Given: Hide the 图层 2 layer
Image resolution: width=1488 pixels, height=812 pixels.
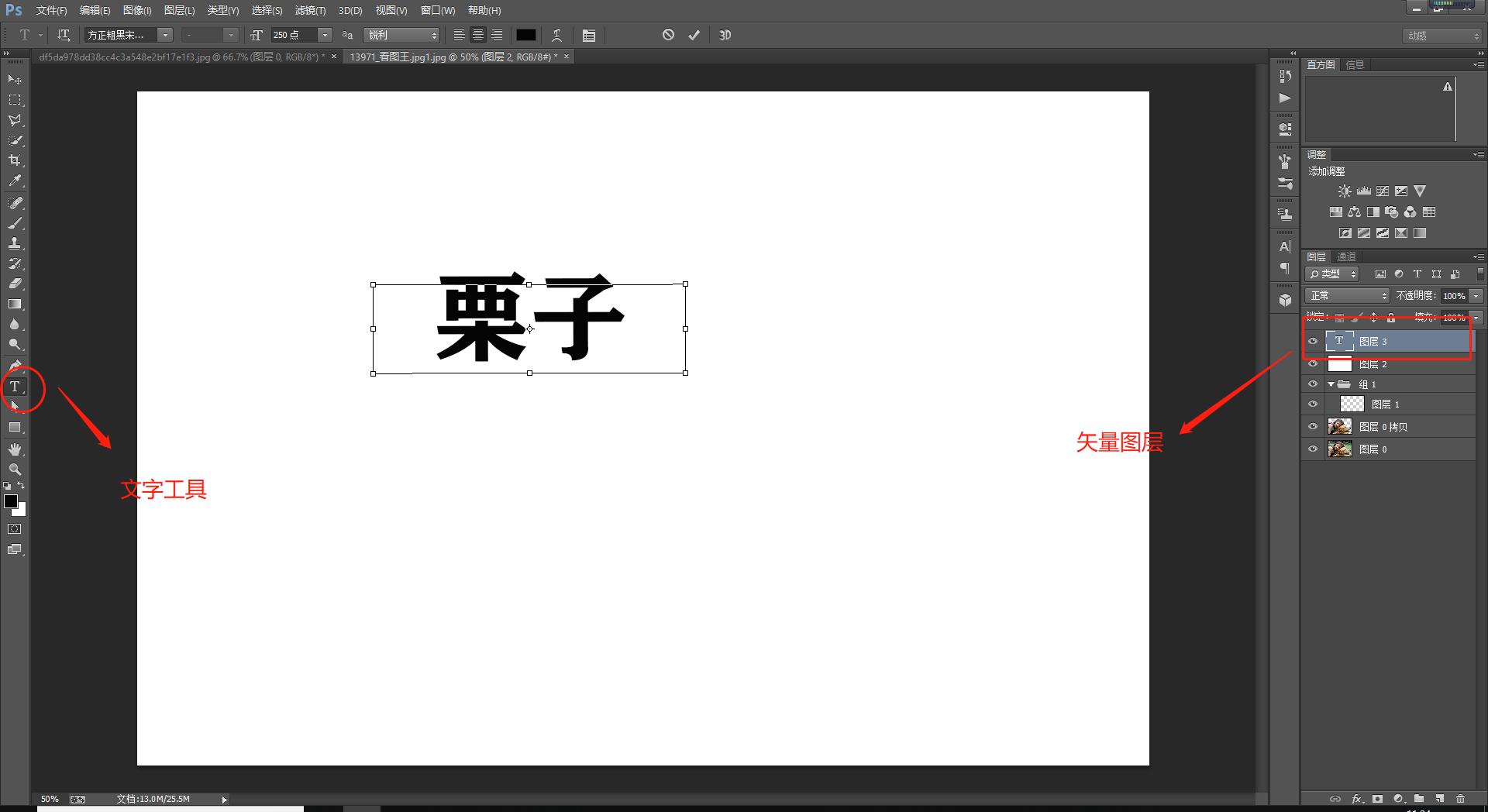Looking at the screenshot, I should (1312, 363).
